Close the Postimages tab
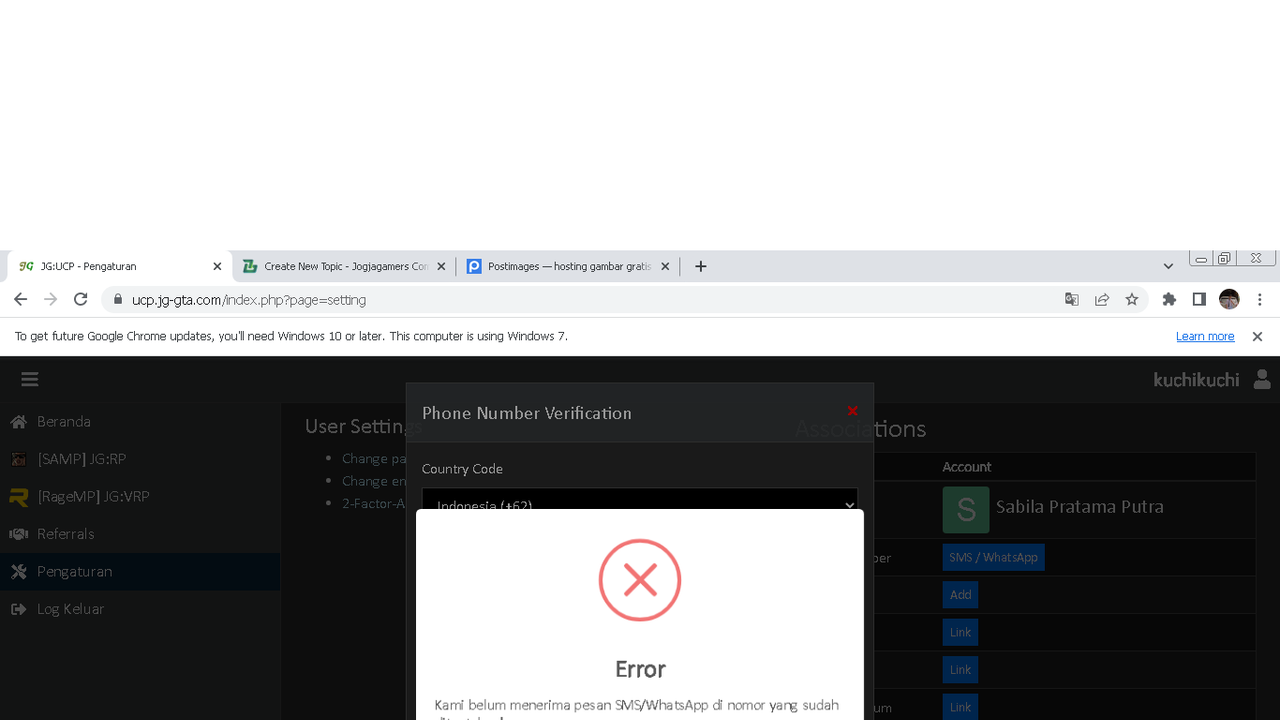 (x=665, y=267)
